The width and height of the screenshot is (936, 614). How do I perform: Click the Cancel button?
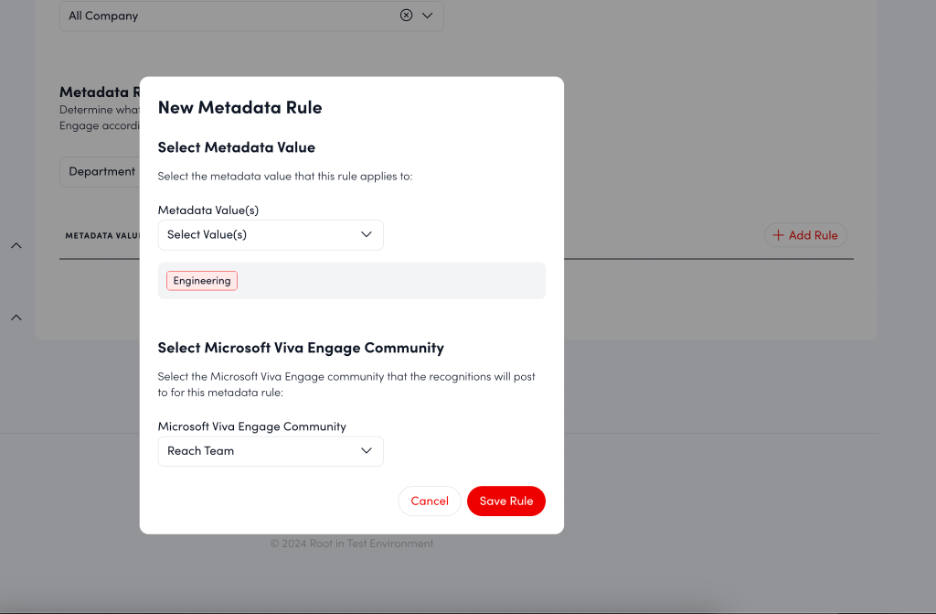click(x=429, y=501)
